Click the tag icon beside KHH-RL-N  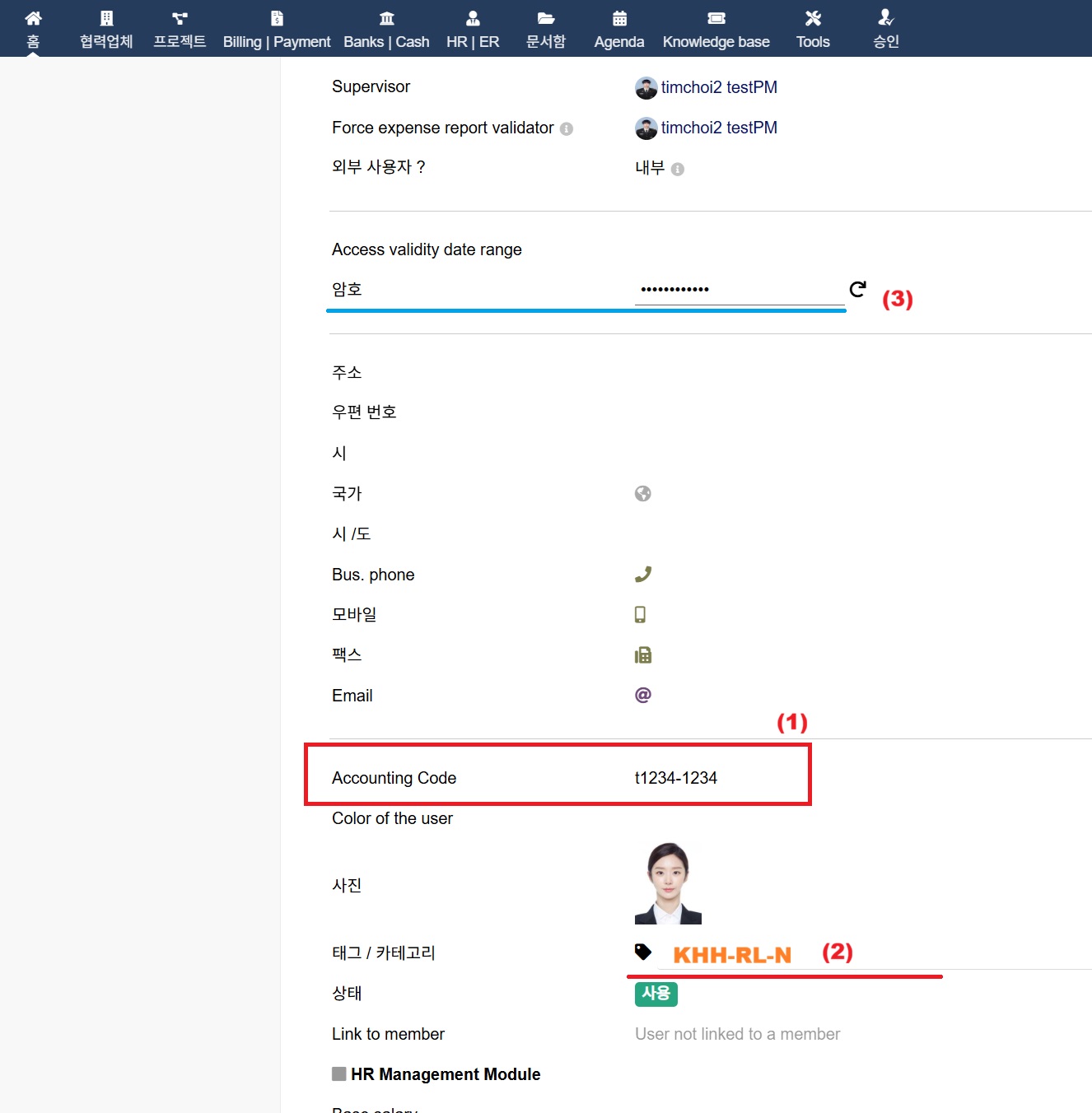coord(643,952)
